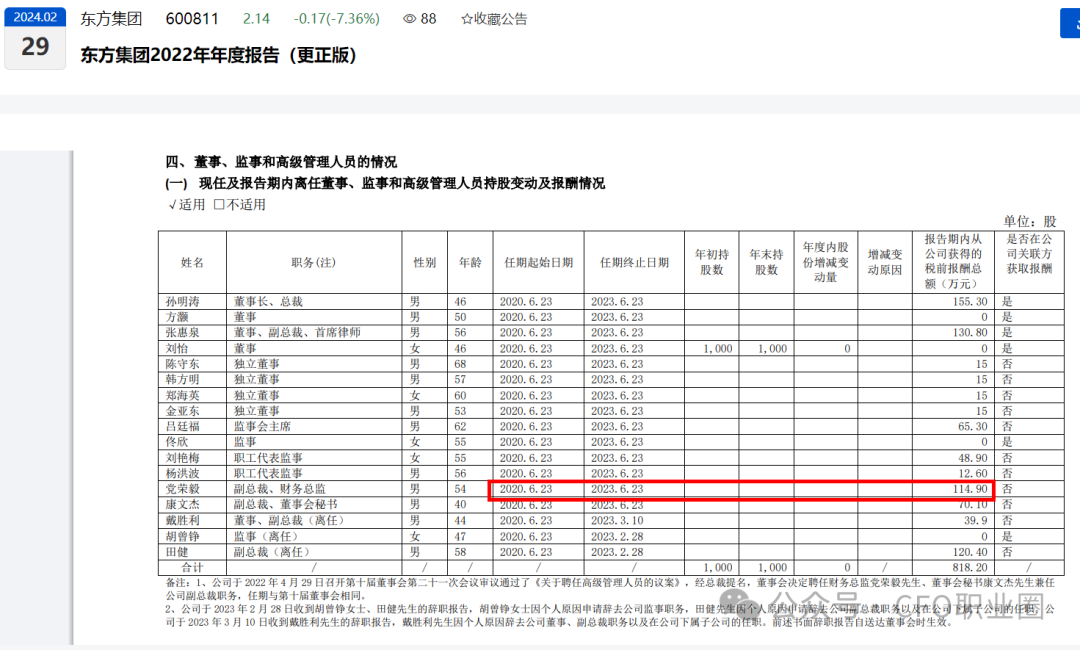Click the 任期起始日期 column header
This screenshot has height=650, width=1080.
(x=538, y=262)
